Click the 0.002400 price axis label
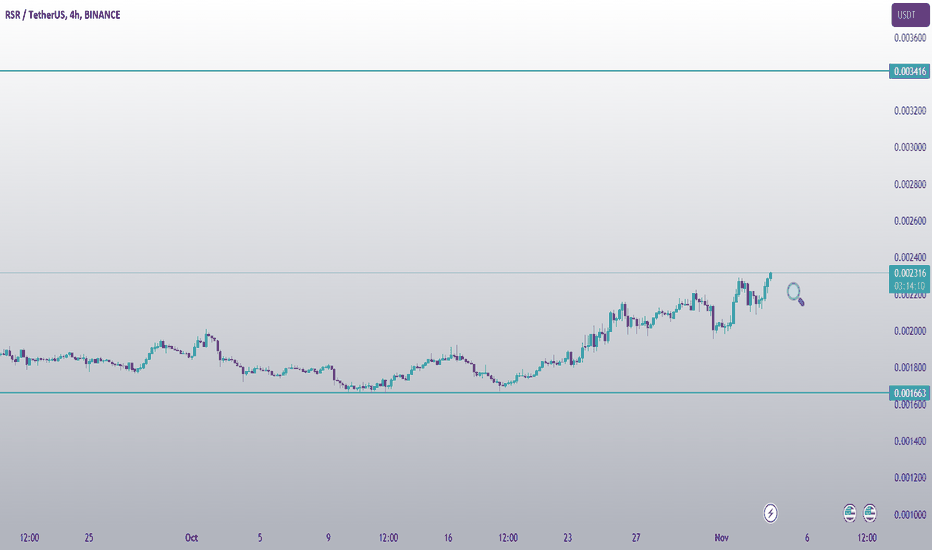The width and height of the screenshot is (932, 550). 910,257
